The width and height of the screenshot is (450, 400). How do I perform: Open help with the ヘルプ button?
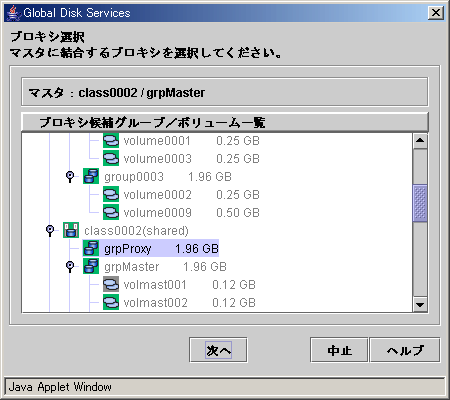click(405, 350)
